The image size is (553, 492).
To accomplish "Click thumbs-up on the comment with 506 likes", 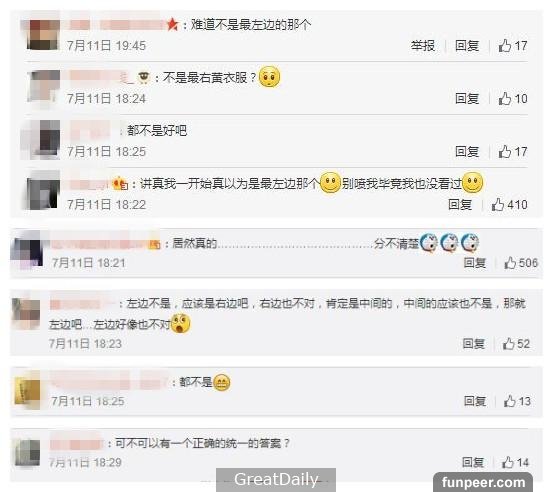I will (520, 262).
